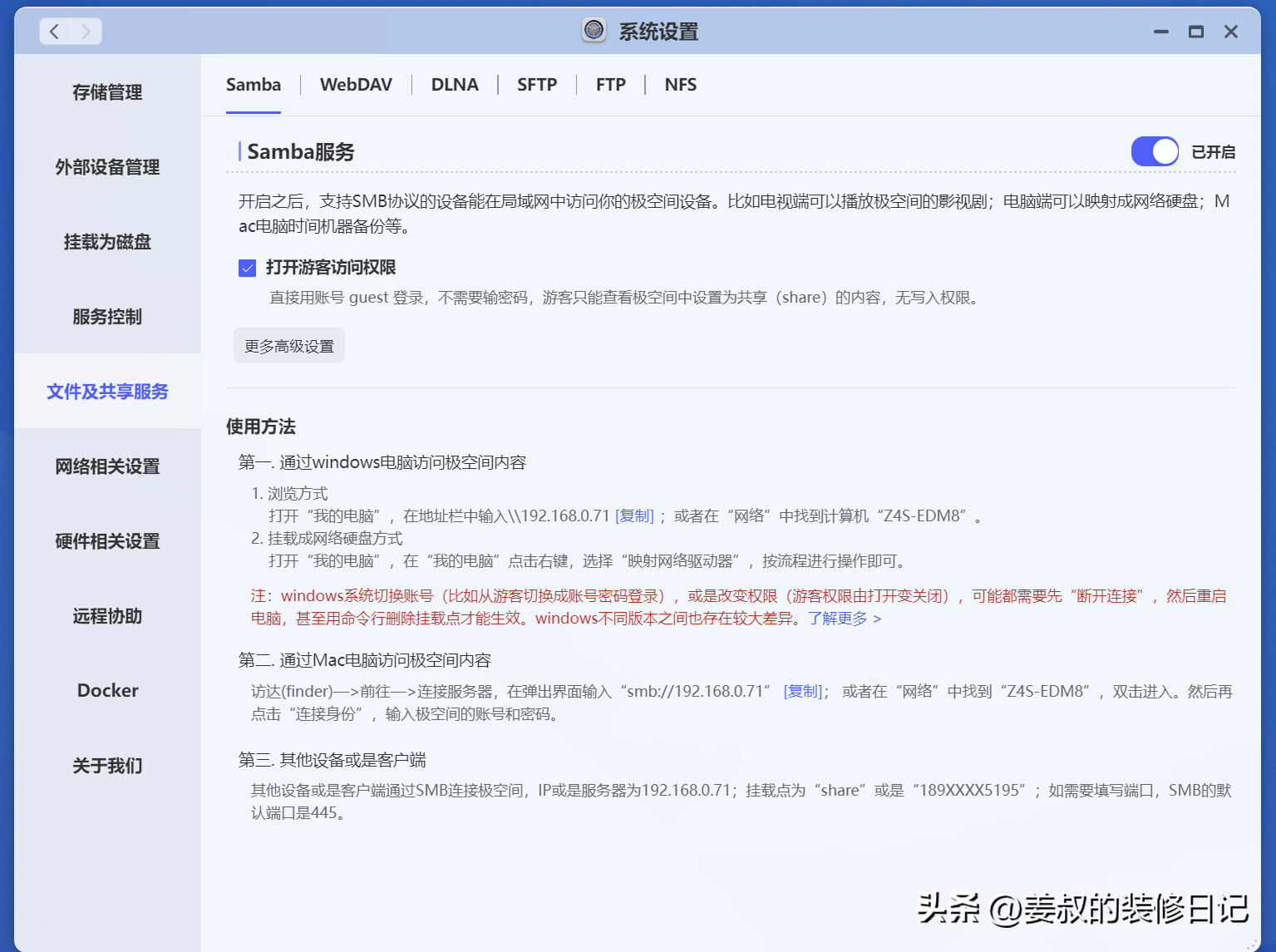Select the SFTP tab

point(537,85)
